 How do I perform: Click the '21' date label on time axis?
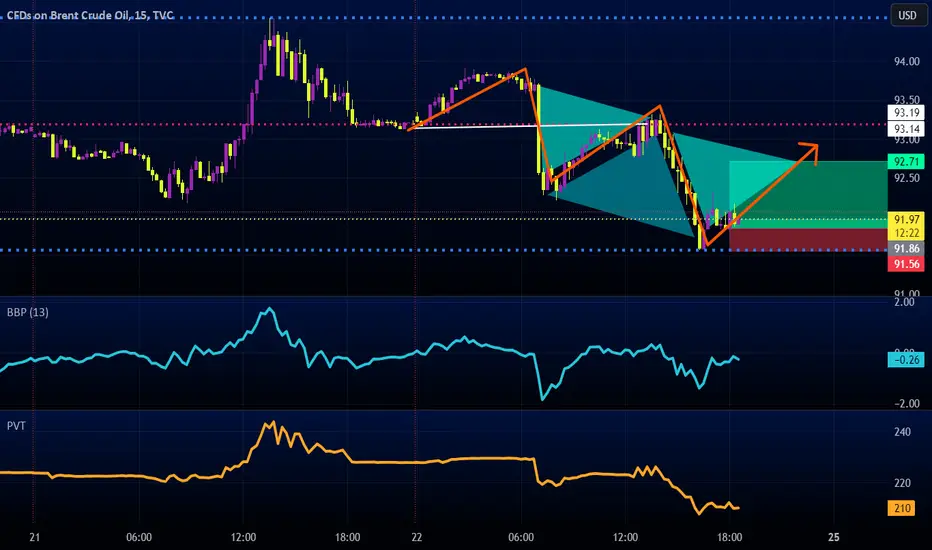pyautogui.click(x=34, y=537)
